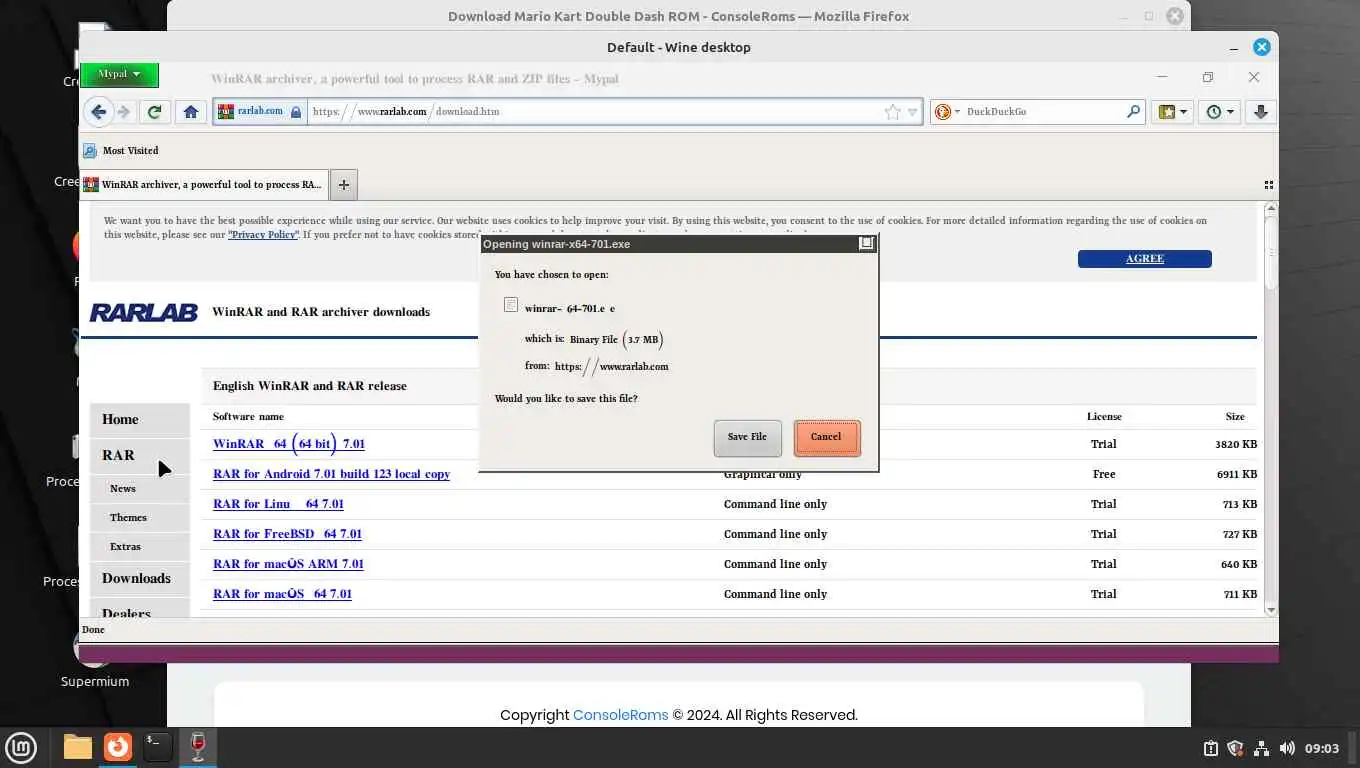Open Mypal home page button
This screenshot has width=1360, height=768.
click(x=190, y=112)
